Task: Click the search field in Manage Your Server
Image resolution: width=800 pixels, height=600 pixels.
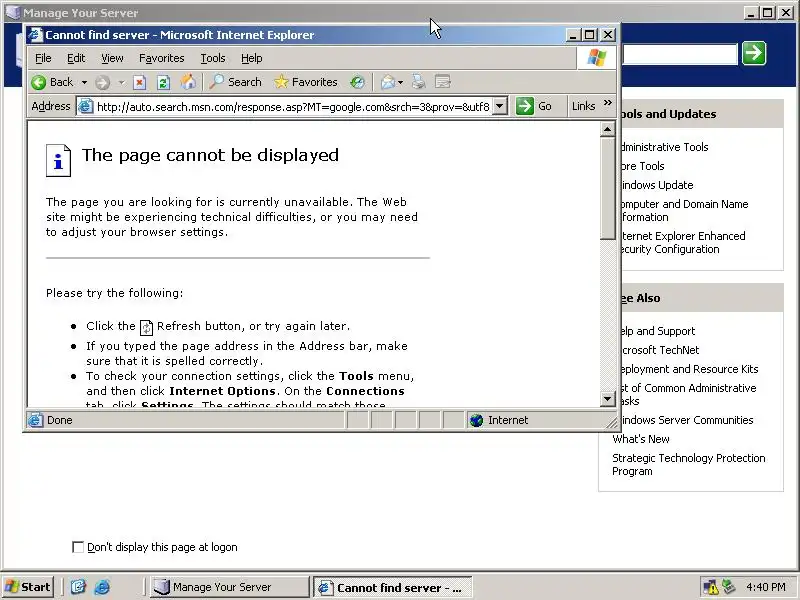Action: [x=680, y=54]
